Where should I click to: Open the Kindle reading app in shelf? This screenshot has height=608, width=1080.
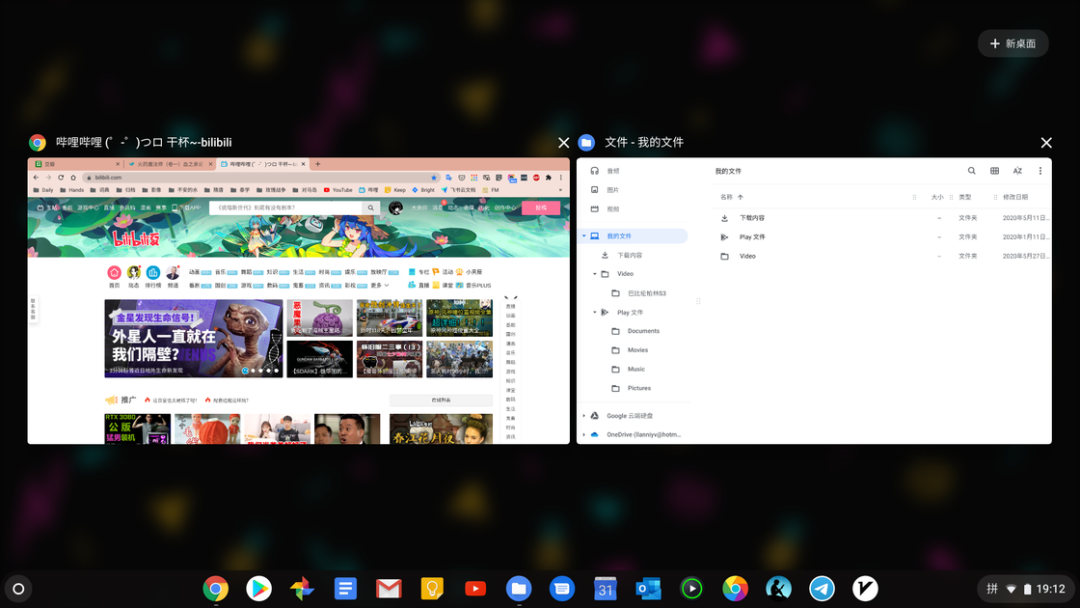778,589
